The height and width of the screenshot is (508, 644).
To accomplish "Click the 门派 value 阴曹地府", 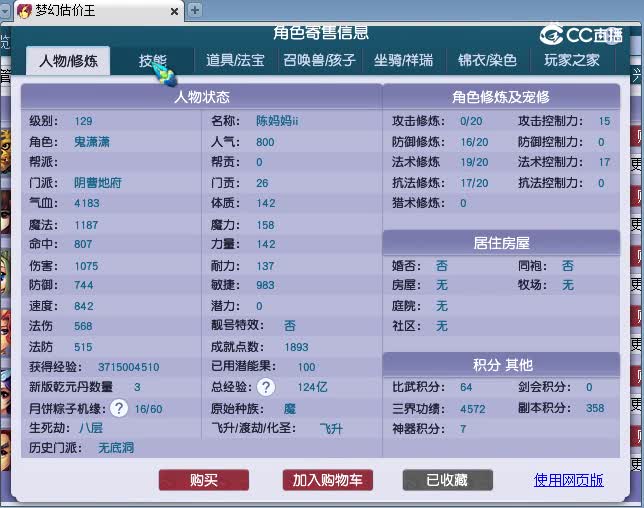I will 98,182.
